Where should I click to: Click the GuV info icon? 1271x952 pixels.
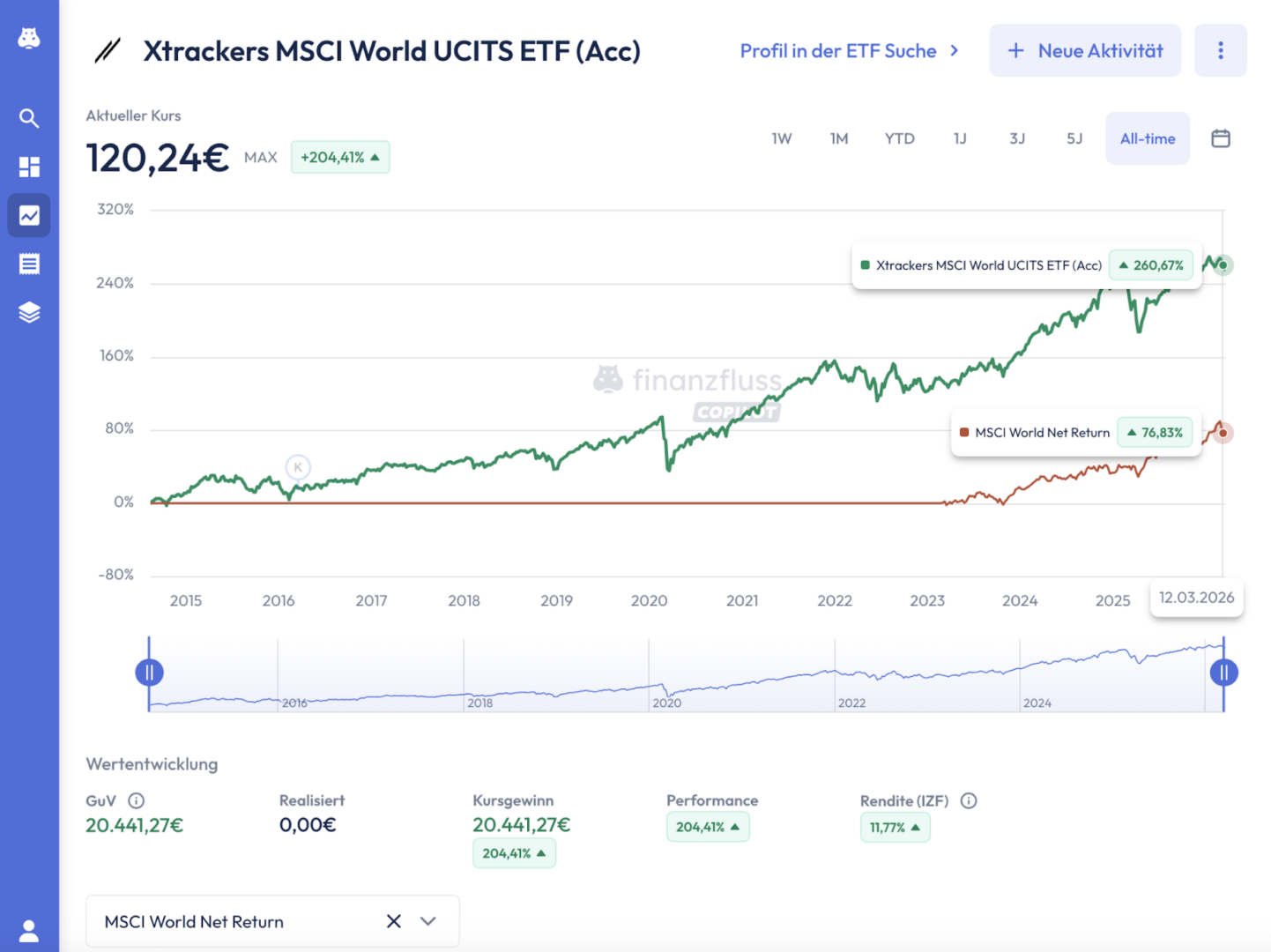point(137,800)
